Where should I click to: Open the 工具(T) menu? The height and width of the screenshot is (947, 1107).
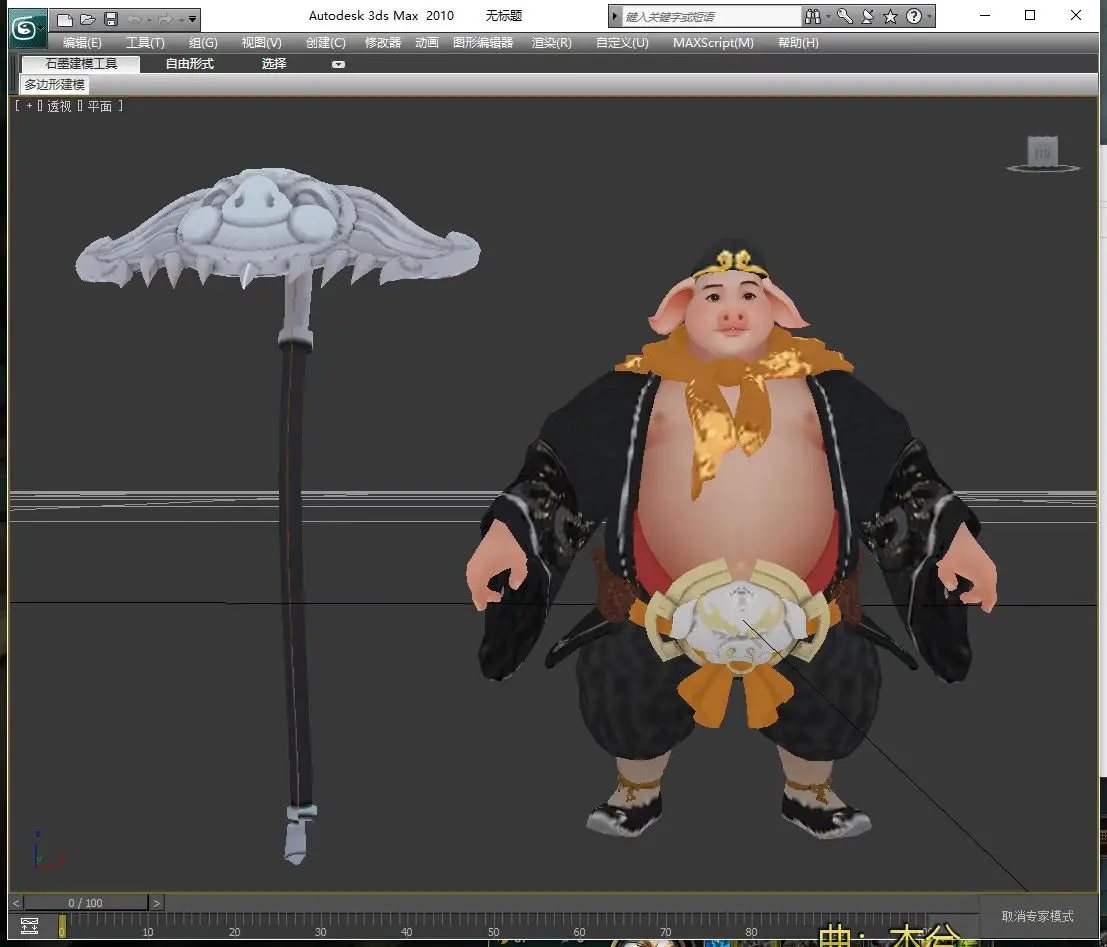(x=145, y=43)
